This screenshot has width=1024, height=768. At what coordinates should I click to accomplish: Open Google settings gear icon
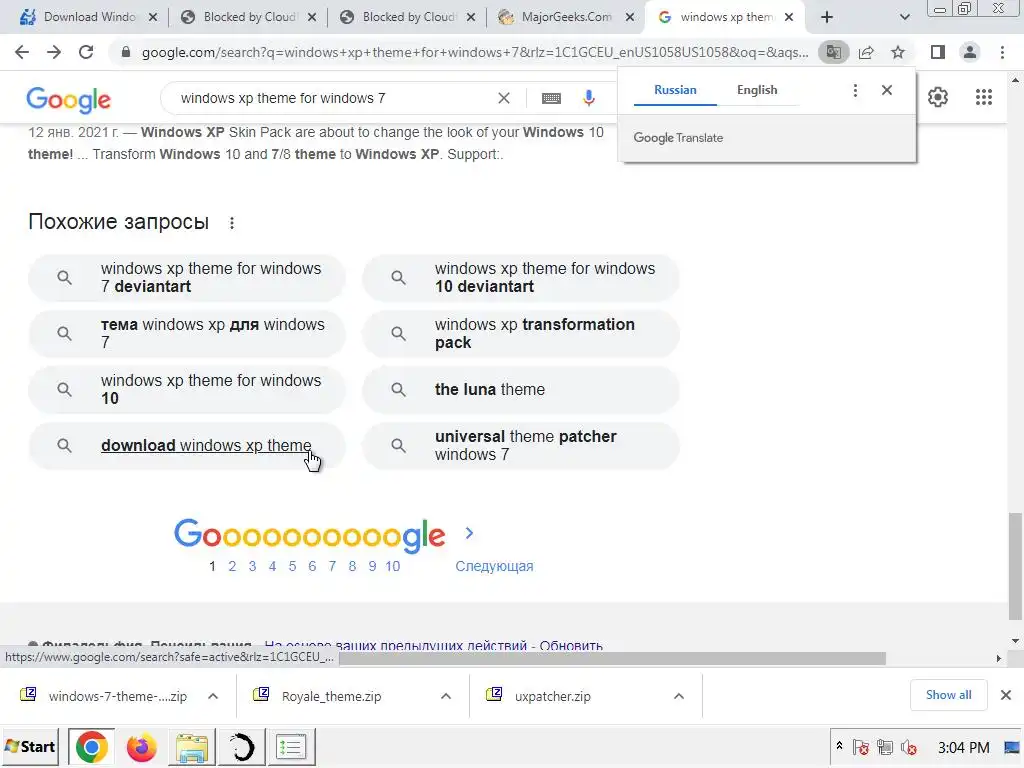click(x=938, y=97)
